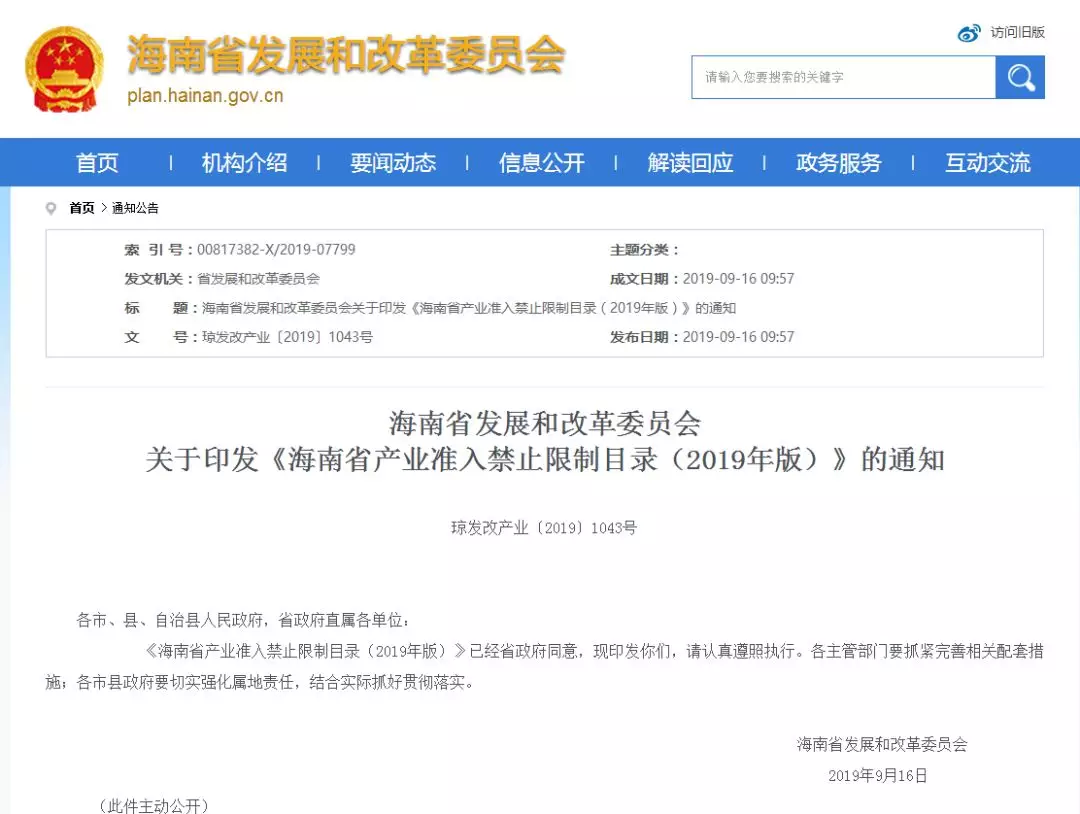
Task: Go to 信息公开 in the navigation bar
Action: [541, 163]
